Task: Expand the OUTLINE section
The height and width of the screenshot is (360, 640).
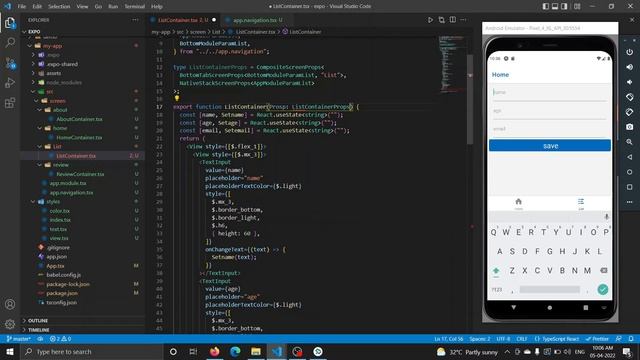Action: [82, 321]
